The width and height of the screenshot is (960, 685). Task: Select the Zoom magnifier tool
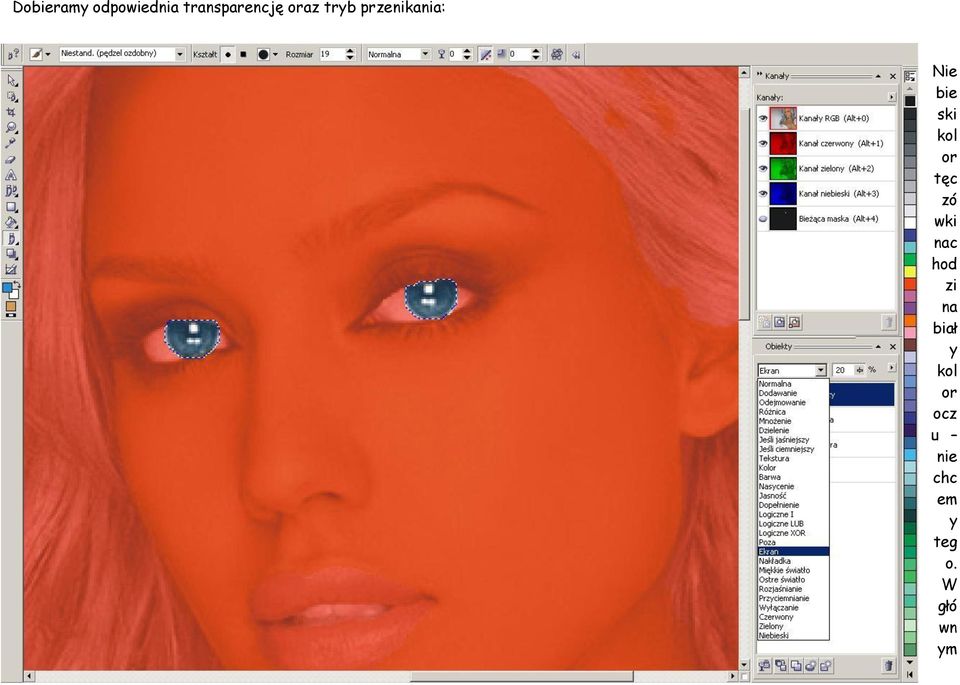[x=12, y=128]
